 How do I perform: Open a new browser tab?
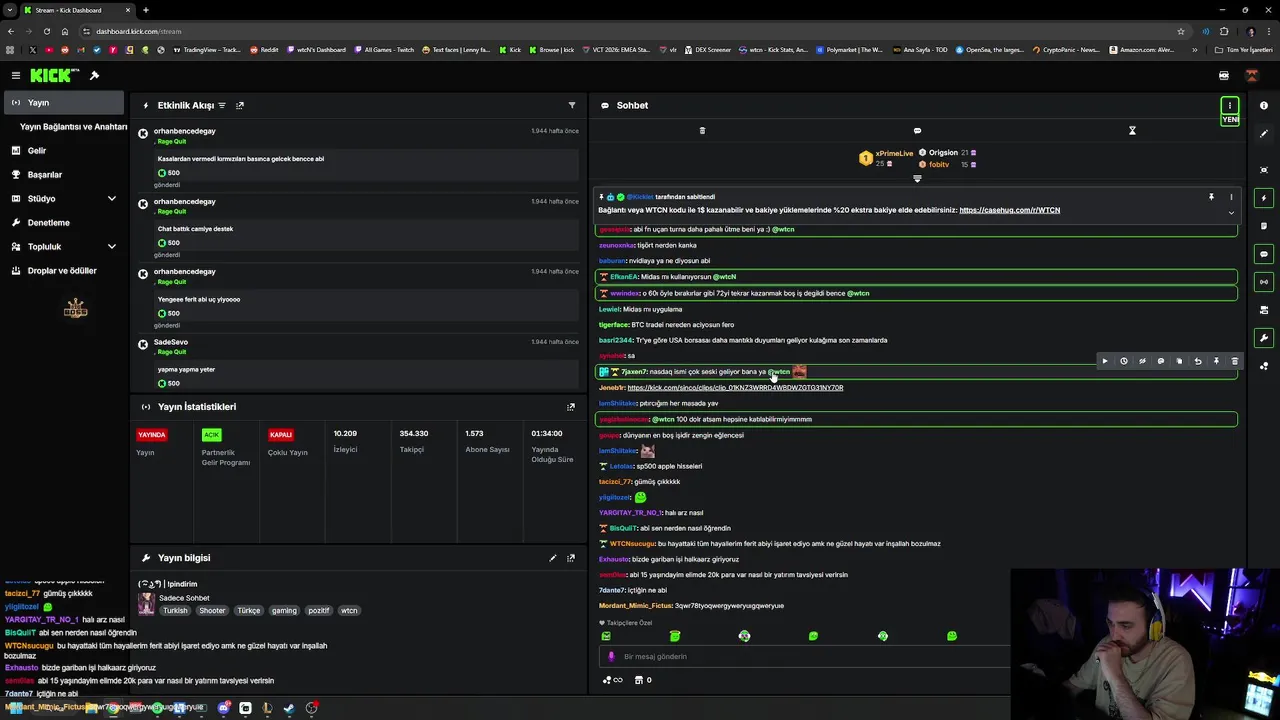(x=145, y=10)
